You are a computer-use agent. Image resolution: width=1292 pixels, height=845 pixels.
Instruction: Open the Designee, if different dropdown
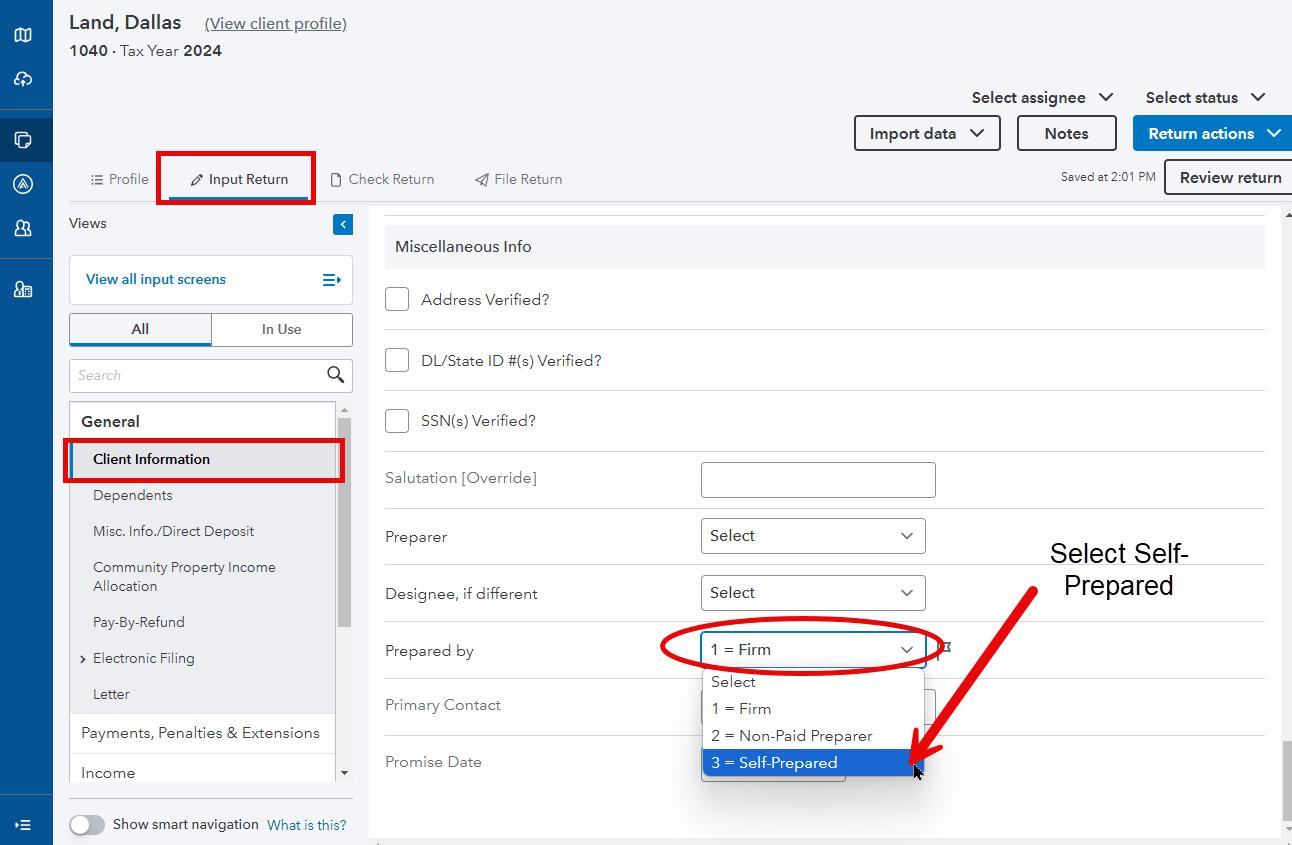[813, 593]
